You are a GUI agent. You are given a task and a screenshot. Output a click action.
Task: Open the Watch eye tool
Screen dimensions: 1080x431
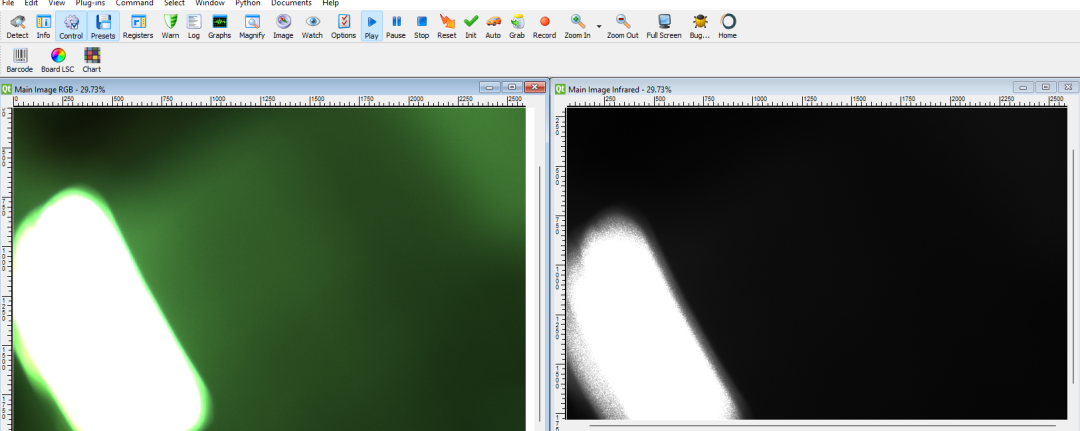312,26
